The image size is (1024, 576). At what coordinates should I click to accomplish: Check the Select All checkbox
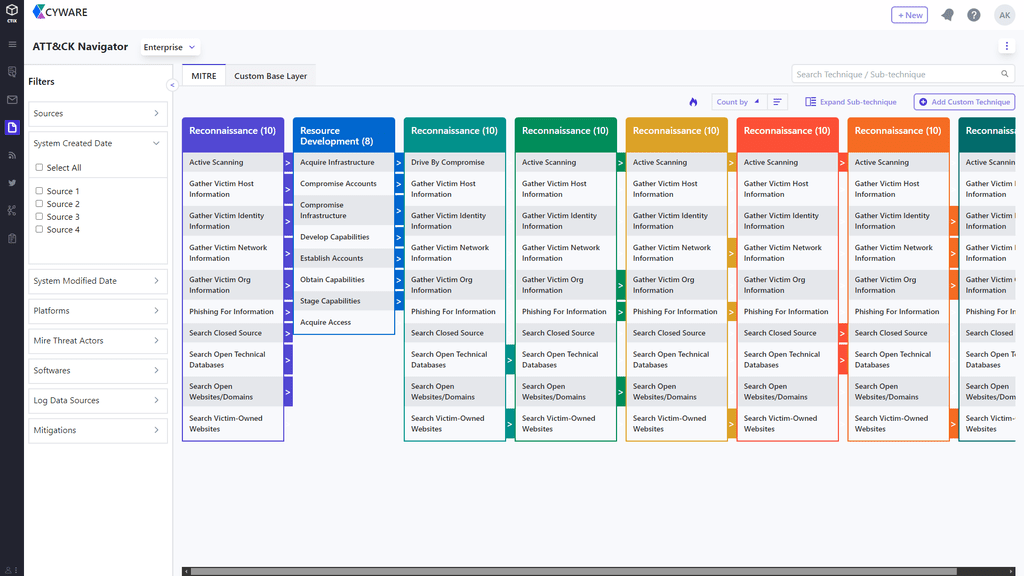pos(39,167)
